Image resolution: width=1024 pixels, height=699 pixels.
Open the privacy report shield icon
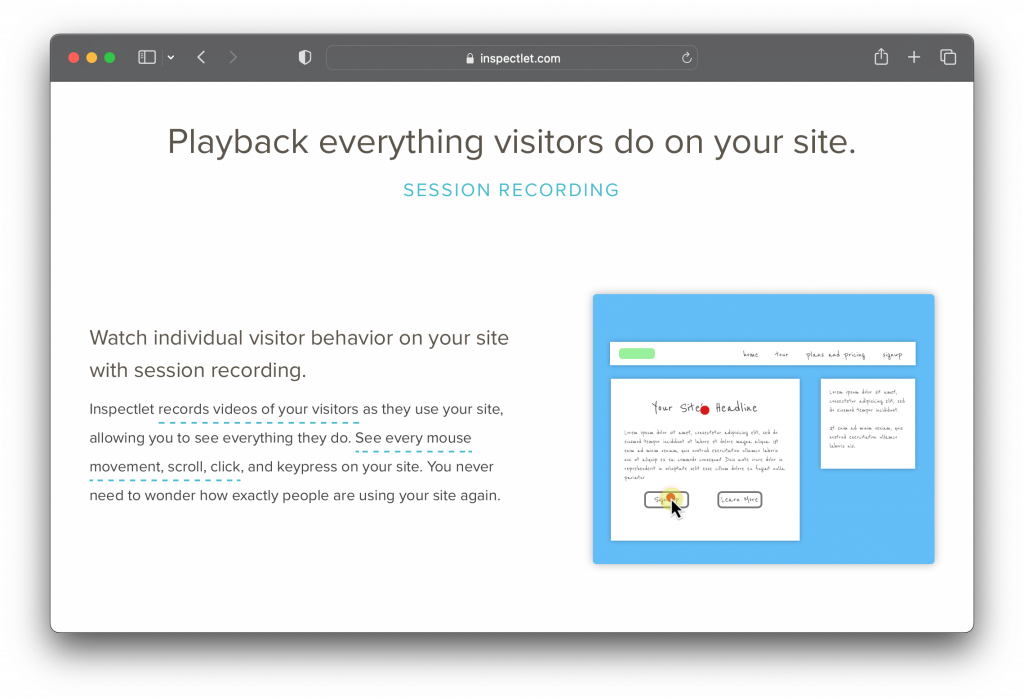[305, 57]
